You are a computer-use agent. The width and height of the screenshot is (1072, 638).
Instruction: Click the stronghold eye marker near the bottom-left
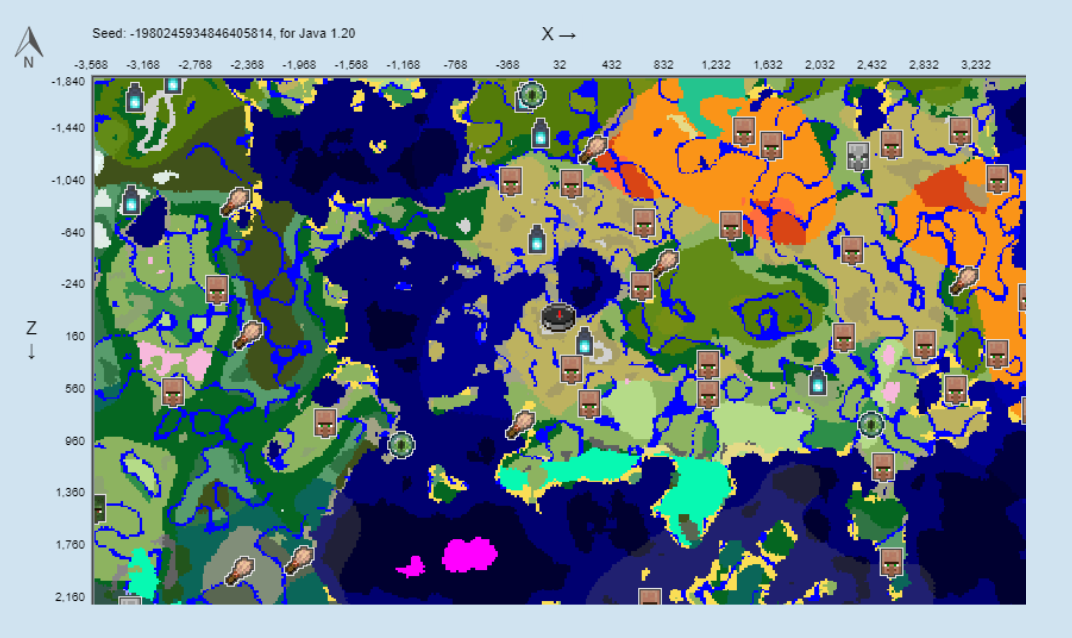tap(400, 443)
